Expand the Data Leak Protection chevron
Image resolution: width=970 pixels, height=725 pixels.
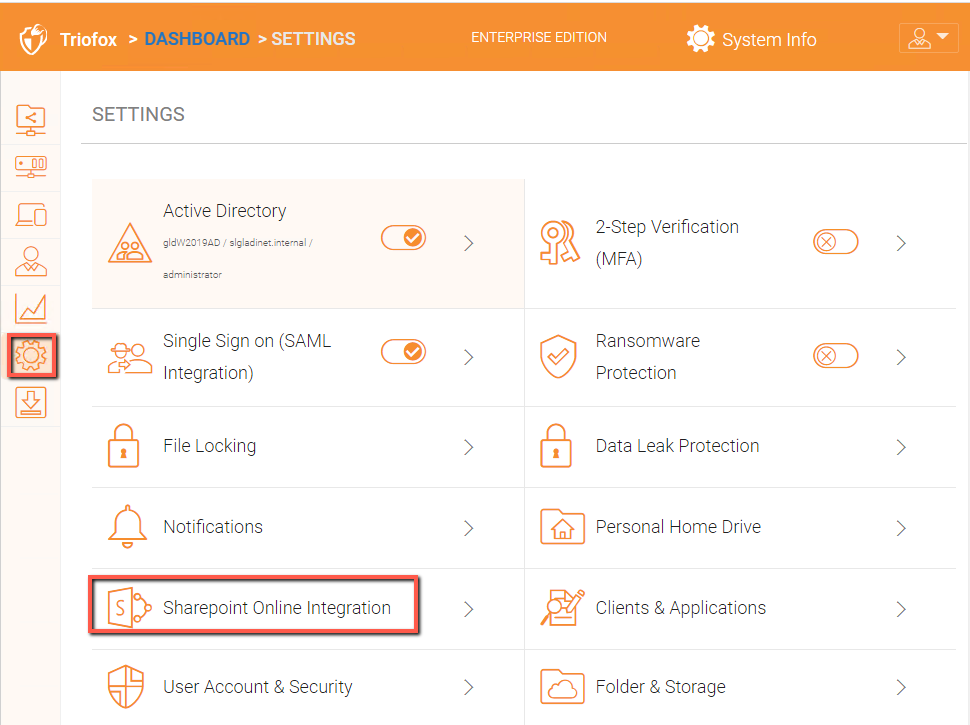tap(901, 447)
